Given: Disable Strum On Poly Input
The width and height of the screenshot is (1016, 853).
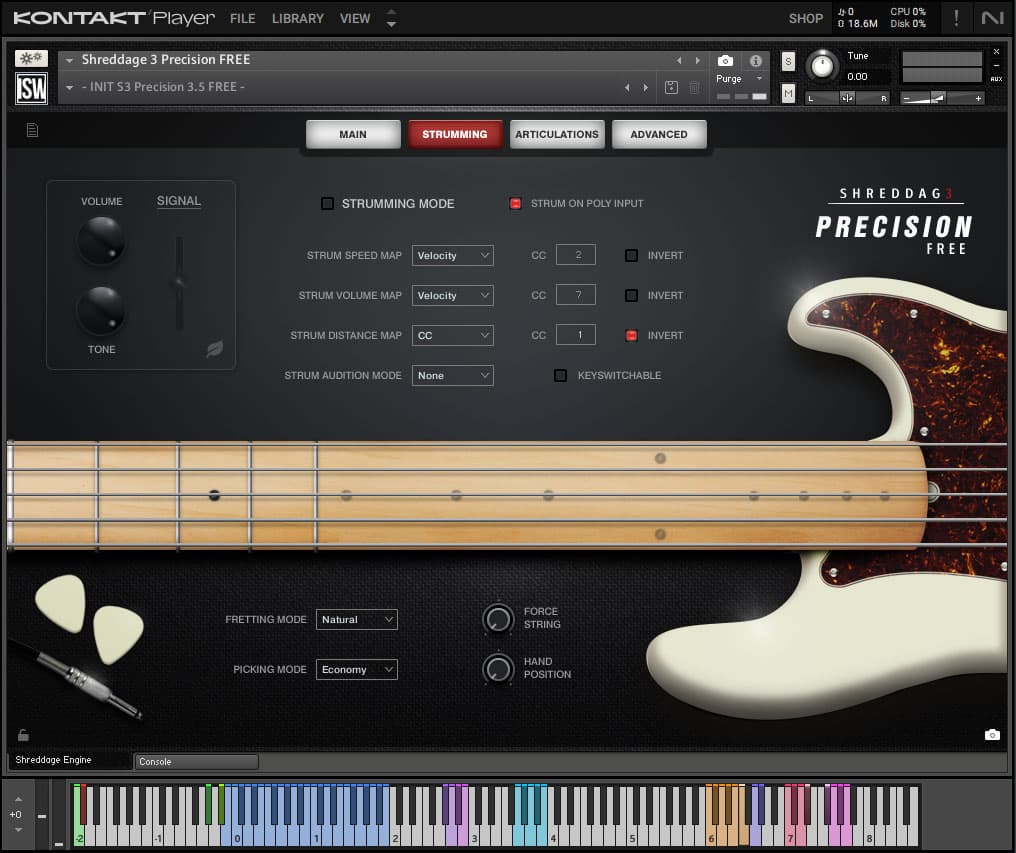Looking at the screenshot, I should coord(515,204).
